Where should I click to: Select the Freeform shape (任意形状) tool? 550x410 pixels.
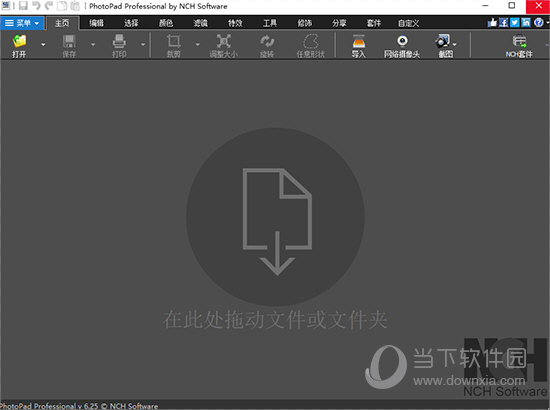311,41
